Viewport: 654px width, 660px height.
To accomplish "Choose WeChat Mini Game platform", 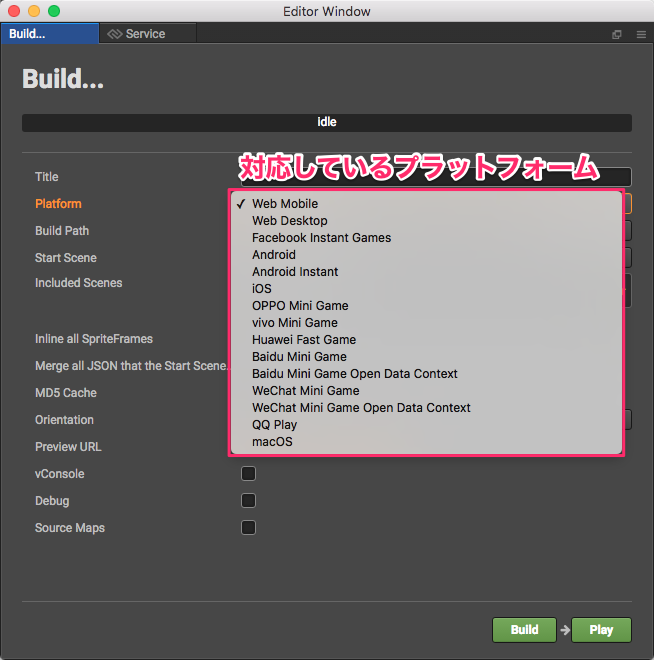I will click(x=426, y=391).
